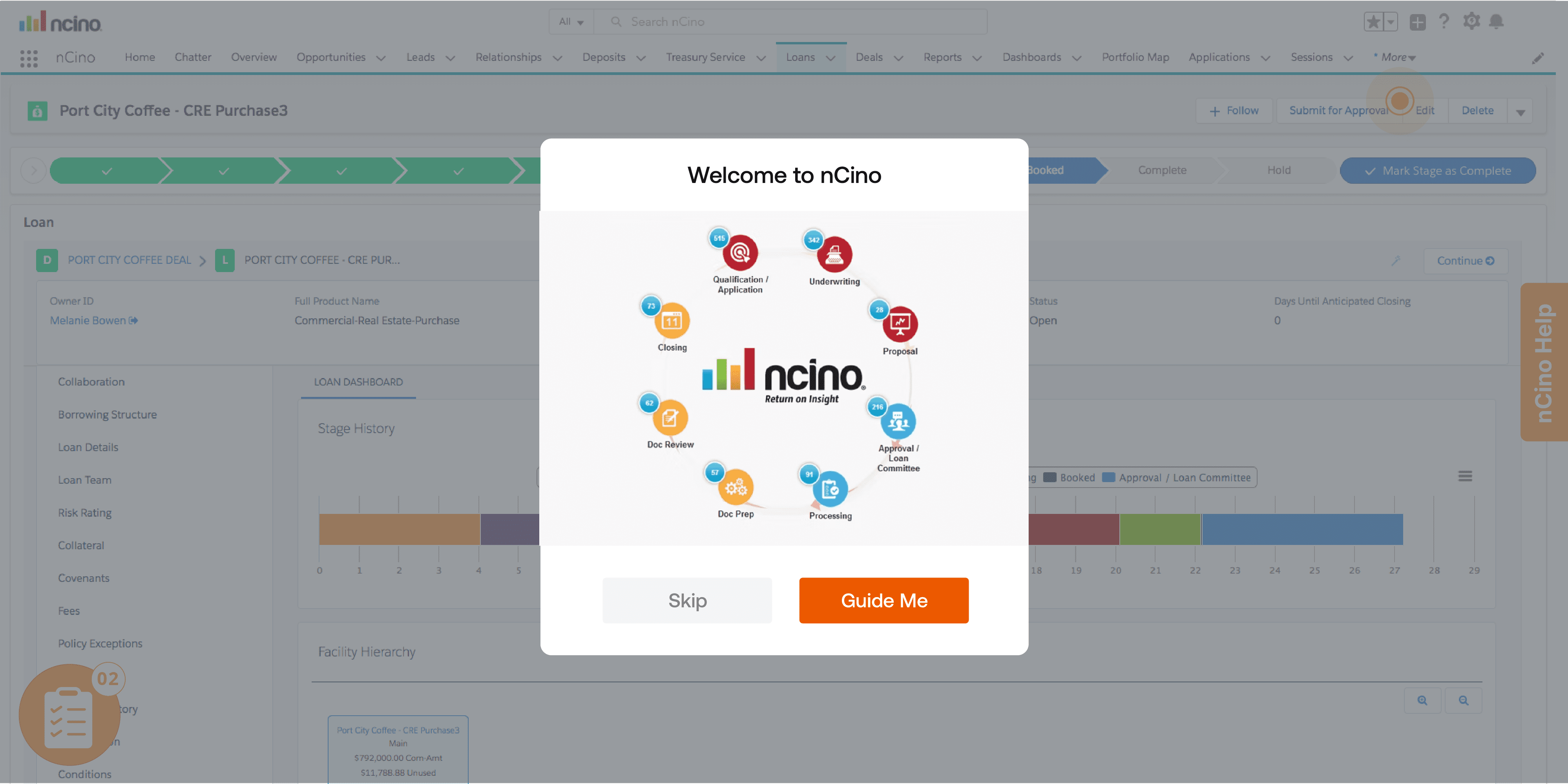Click the edit navigation pencil icon

[x=1537, y=58]
